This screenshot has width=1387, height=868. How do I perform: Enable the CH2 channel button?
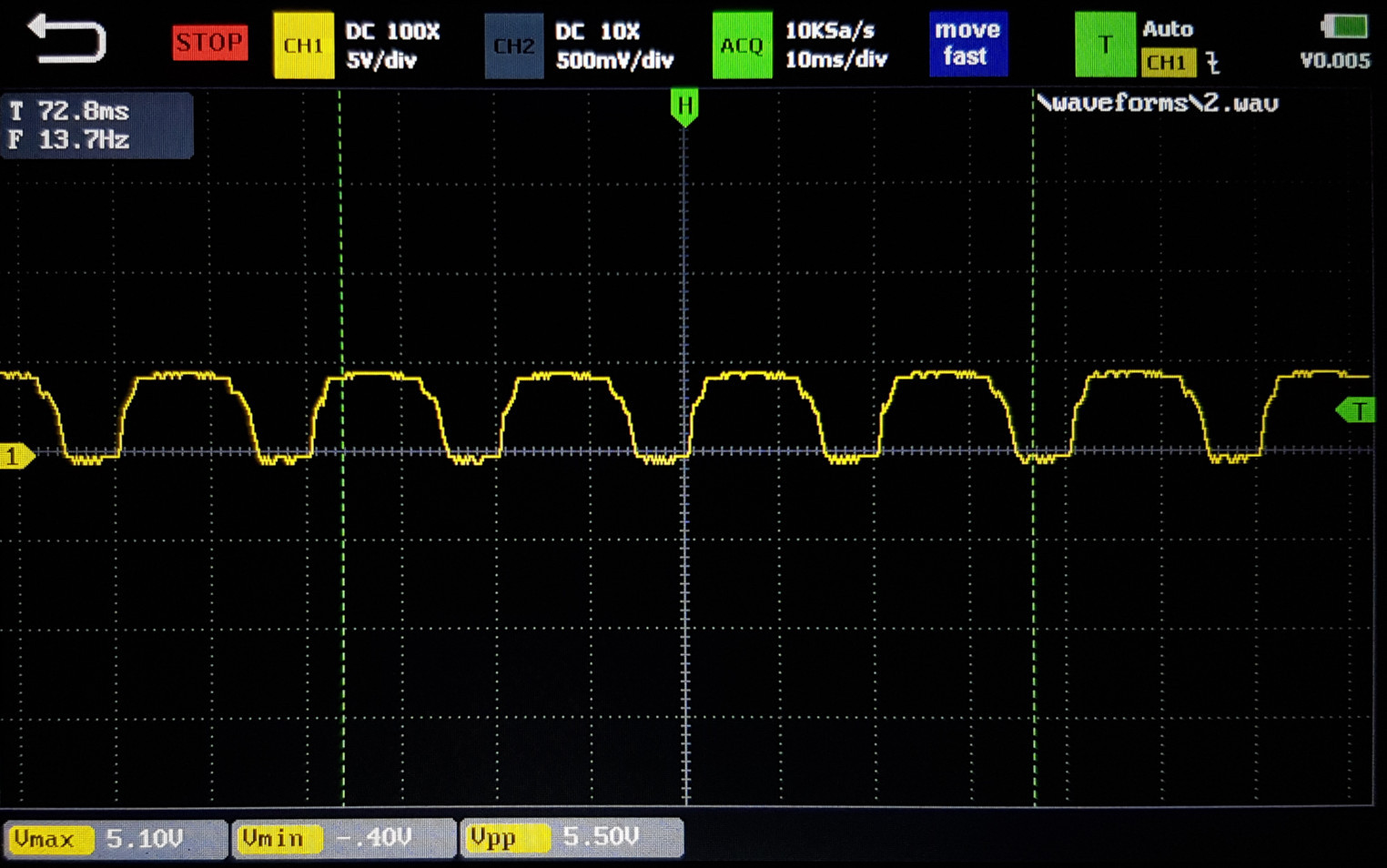[514, 45]
